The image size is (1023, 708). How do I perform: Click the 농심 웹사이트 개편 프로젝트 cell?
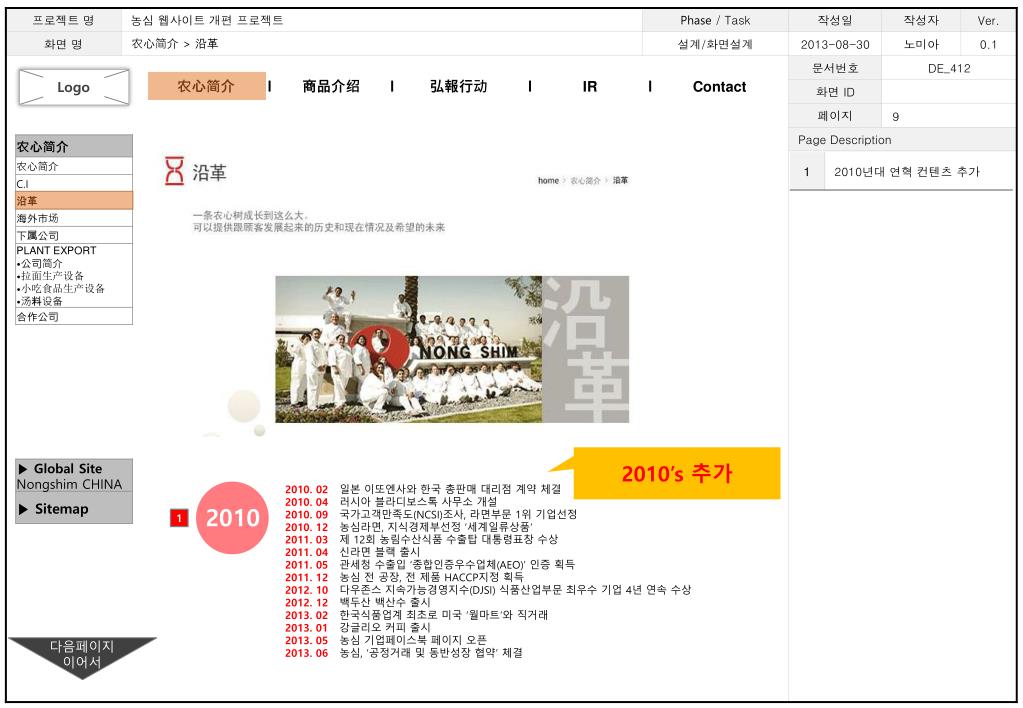point(382,20)
